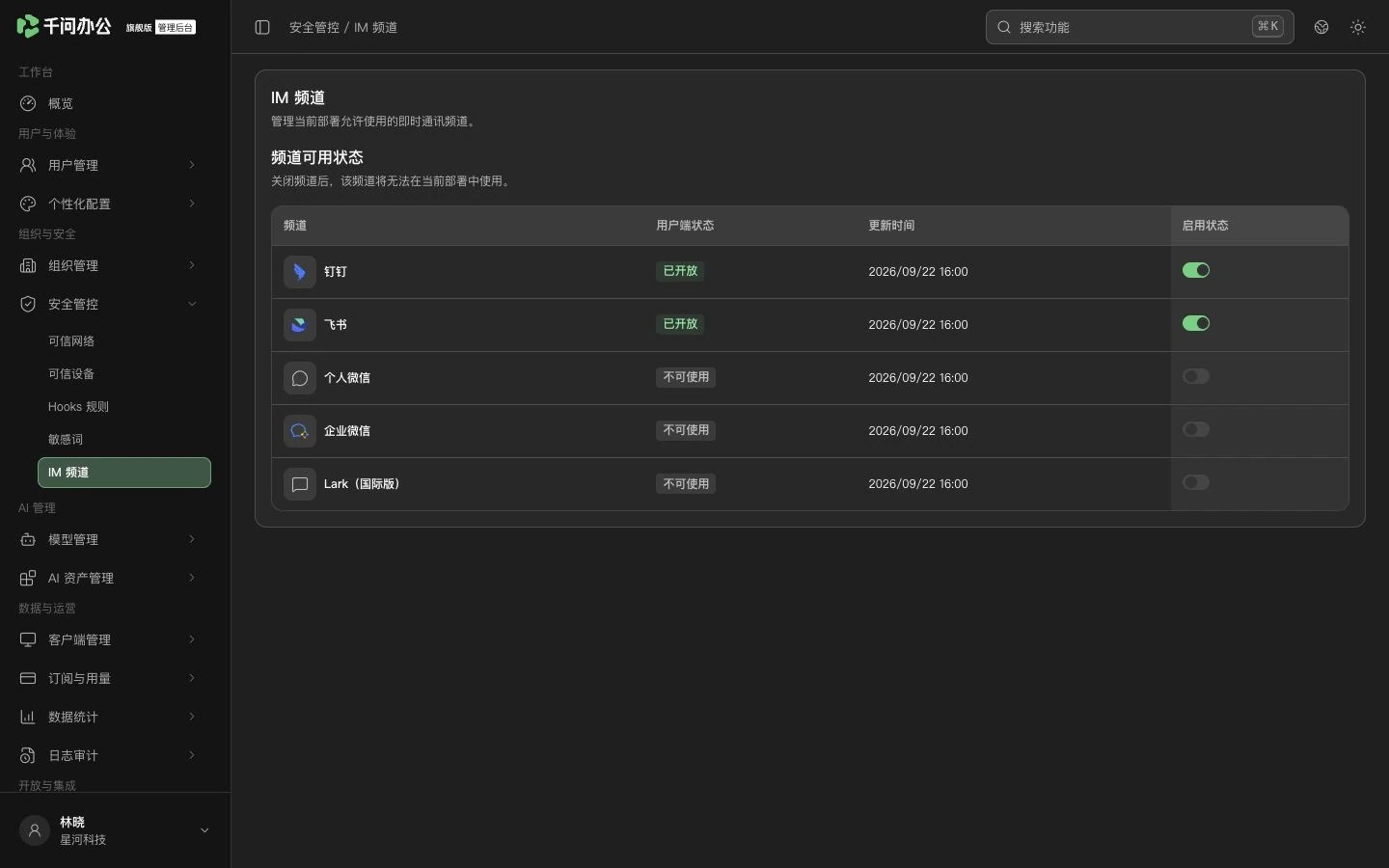This screenshot has width=1389, height=868.
Task: Disable the 飞书 channel toggle
Action: (1196, 323)
